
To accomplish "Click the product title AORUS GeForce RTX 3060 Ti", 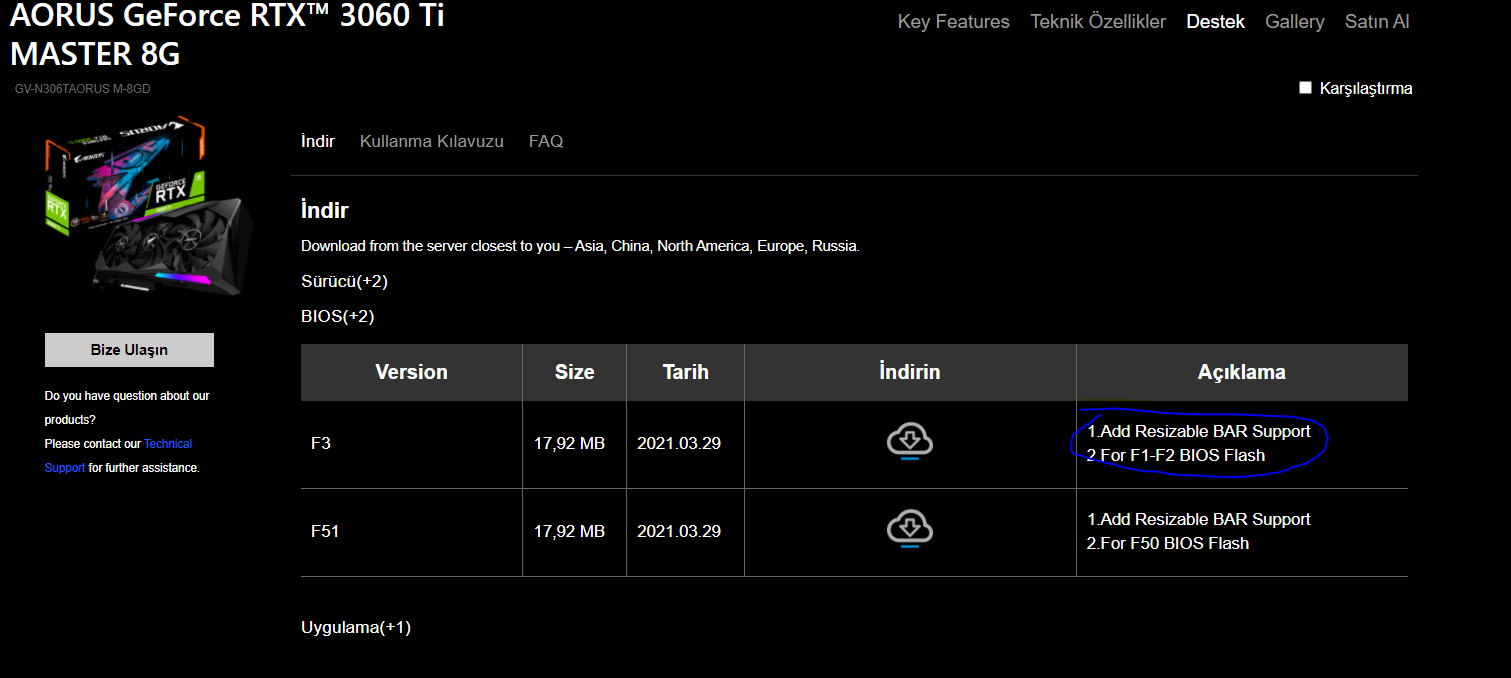I will [227, 34].
